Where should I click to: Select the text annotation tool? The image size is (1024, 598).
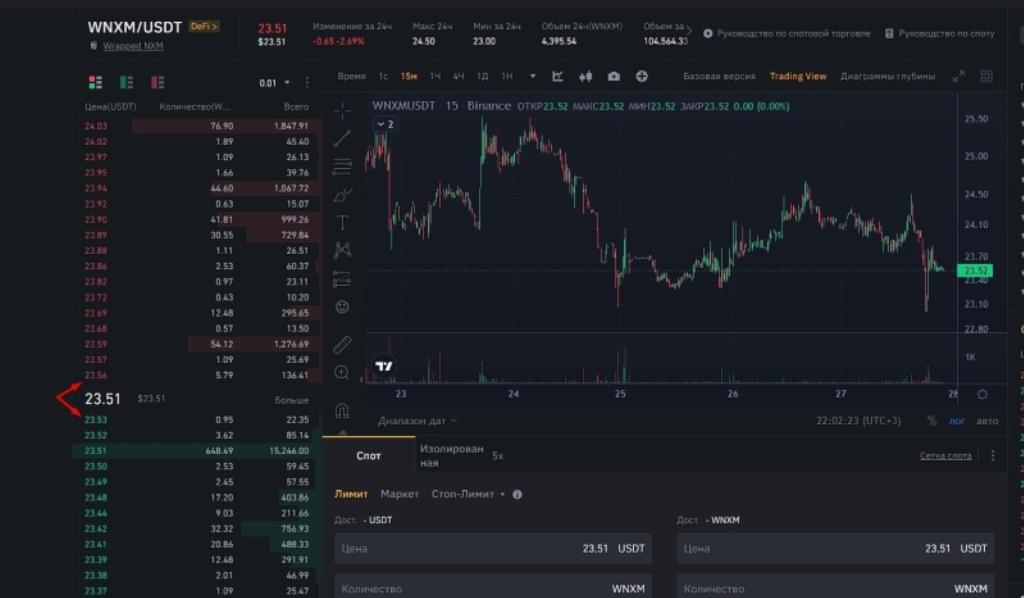click(342, 223)
